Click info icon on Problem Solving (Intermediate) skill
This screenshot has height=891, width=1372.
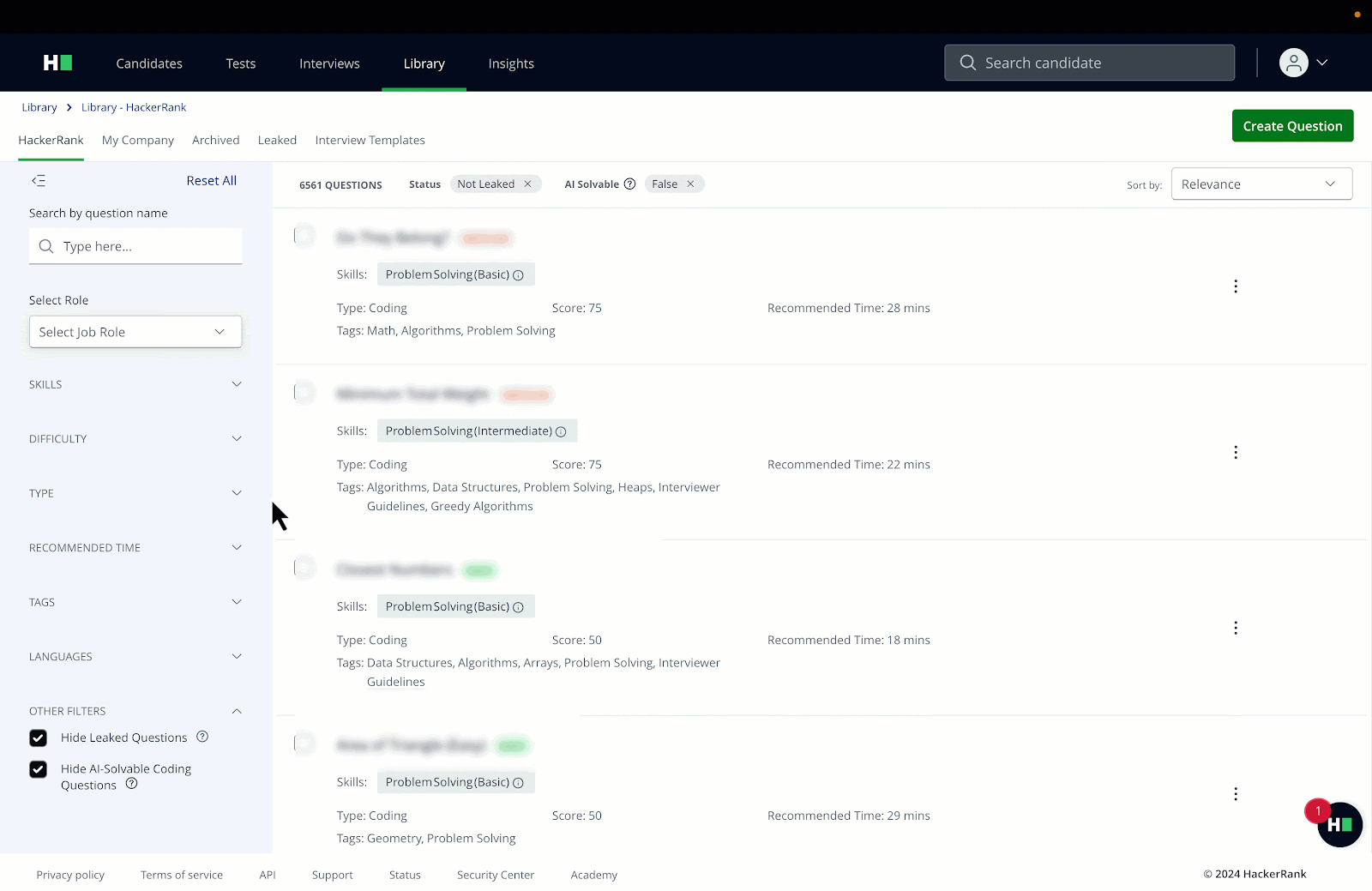coord(561,431)
